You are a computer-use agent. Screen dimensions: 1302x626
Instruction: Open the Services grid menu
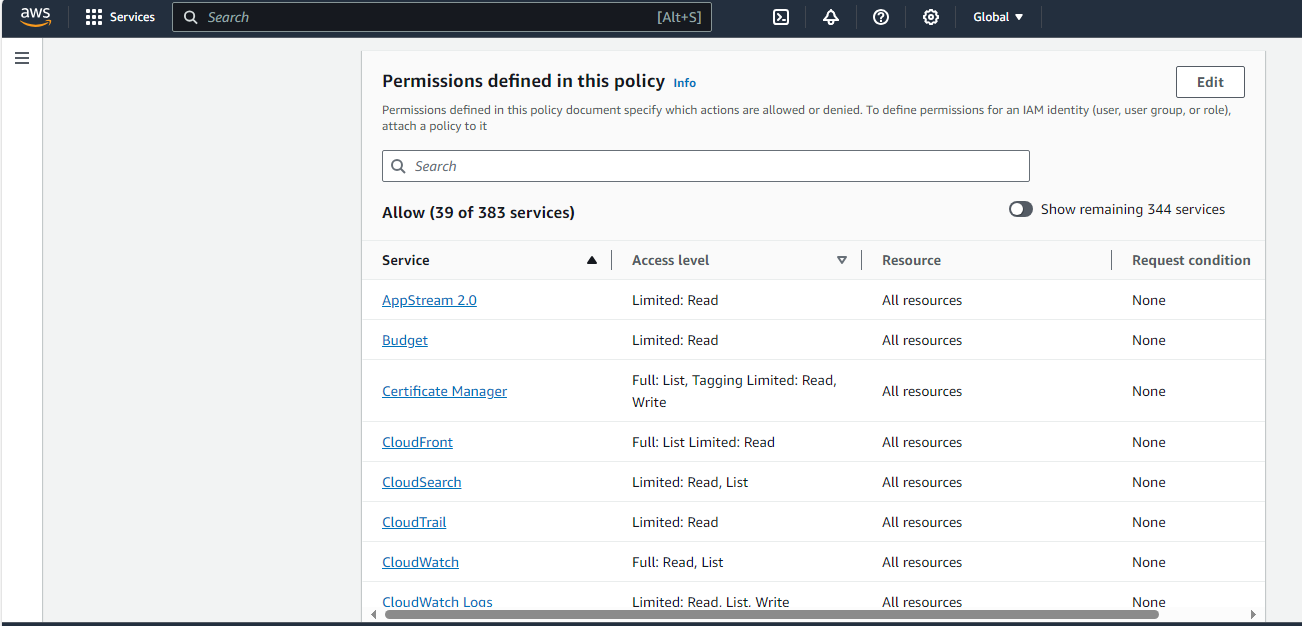pos(94,17)
